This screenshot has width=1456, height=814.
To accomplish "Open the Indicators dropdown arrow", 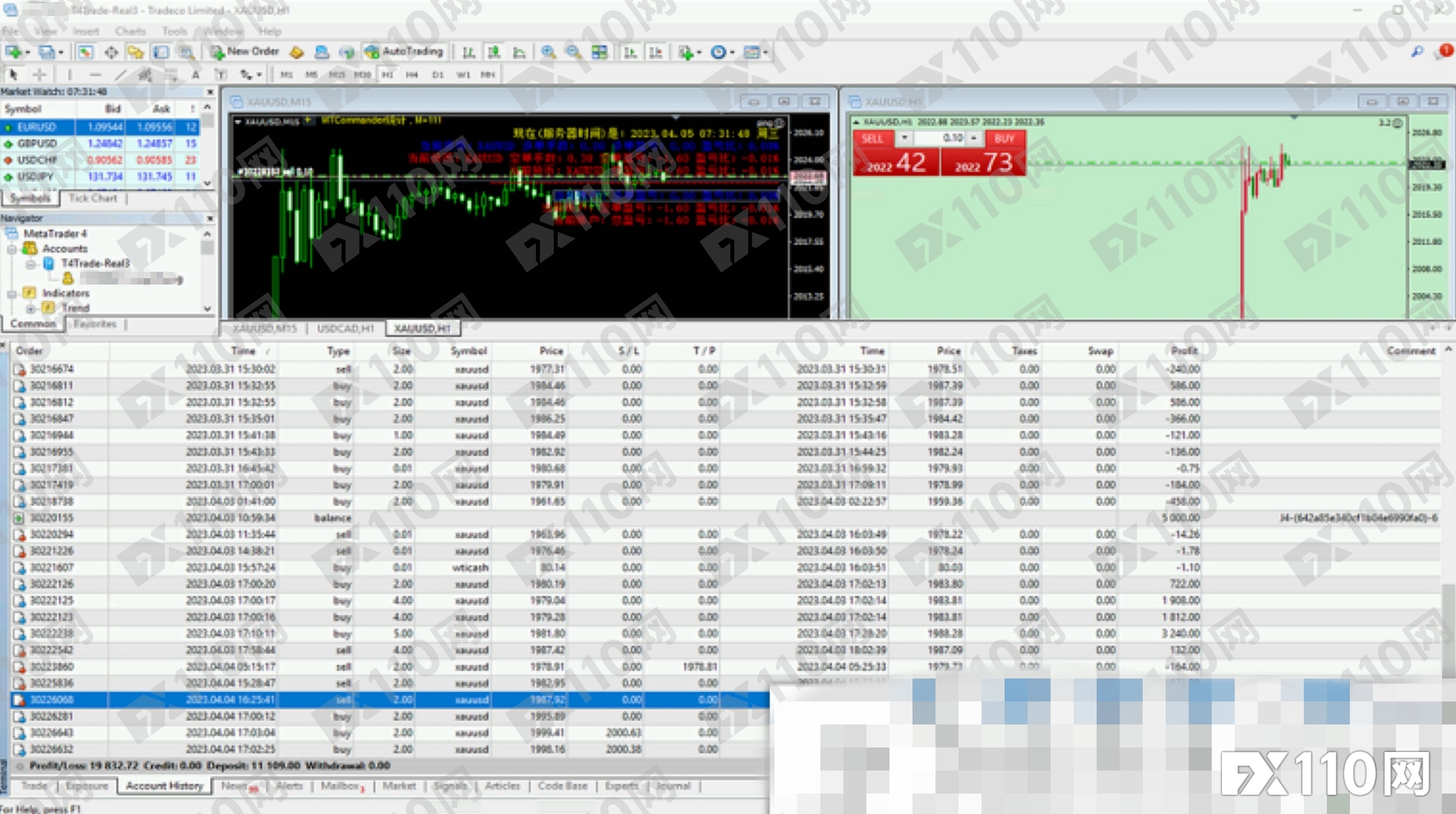I will tap(699, 52).
